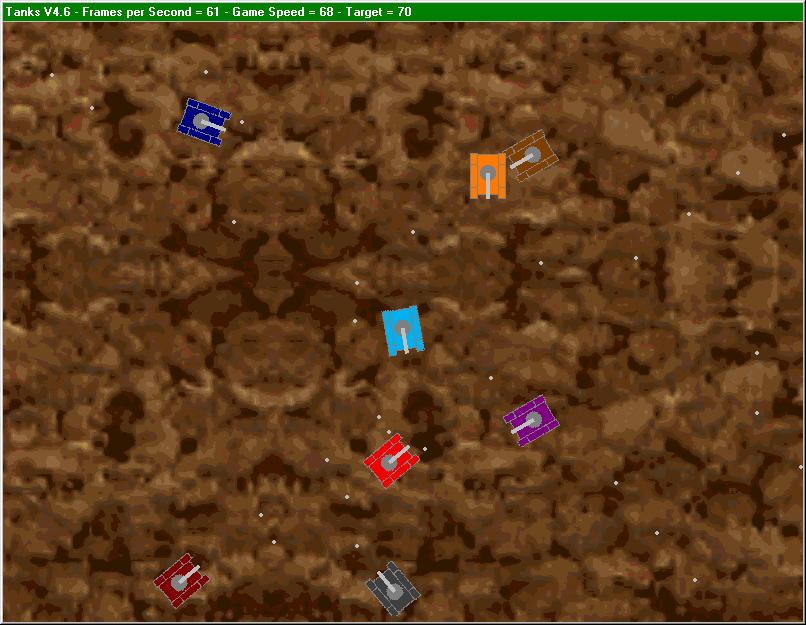Target the light blue tank in center

(x=403, y=330)
